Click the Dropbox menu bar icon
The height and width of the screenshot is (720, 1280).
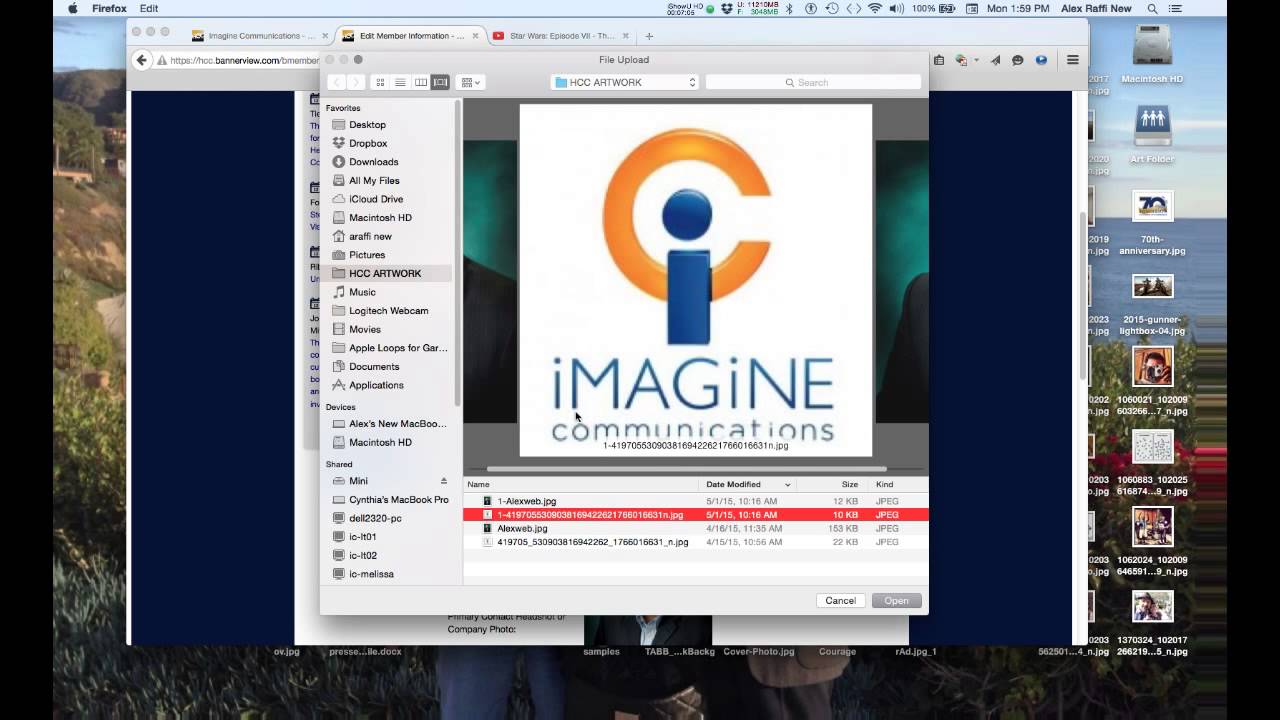coord(726,8)
